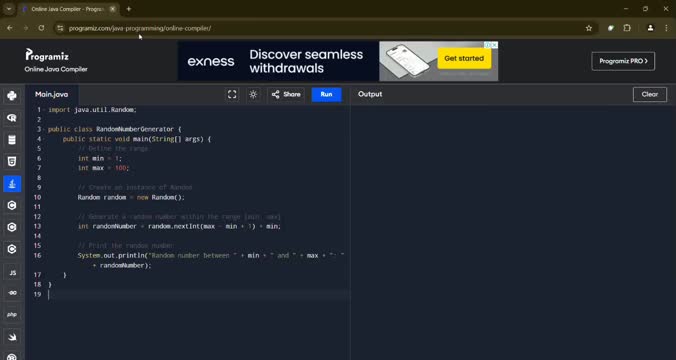Open the tab search dropdown arrow
This screenshot has height=360, width=676.
pos(9,9)
